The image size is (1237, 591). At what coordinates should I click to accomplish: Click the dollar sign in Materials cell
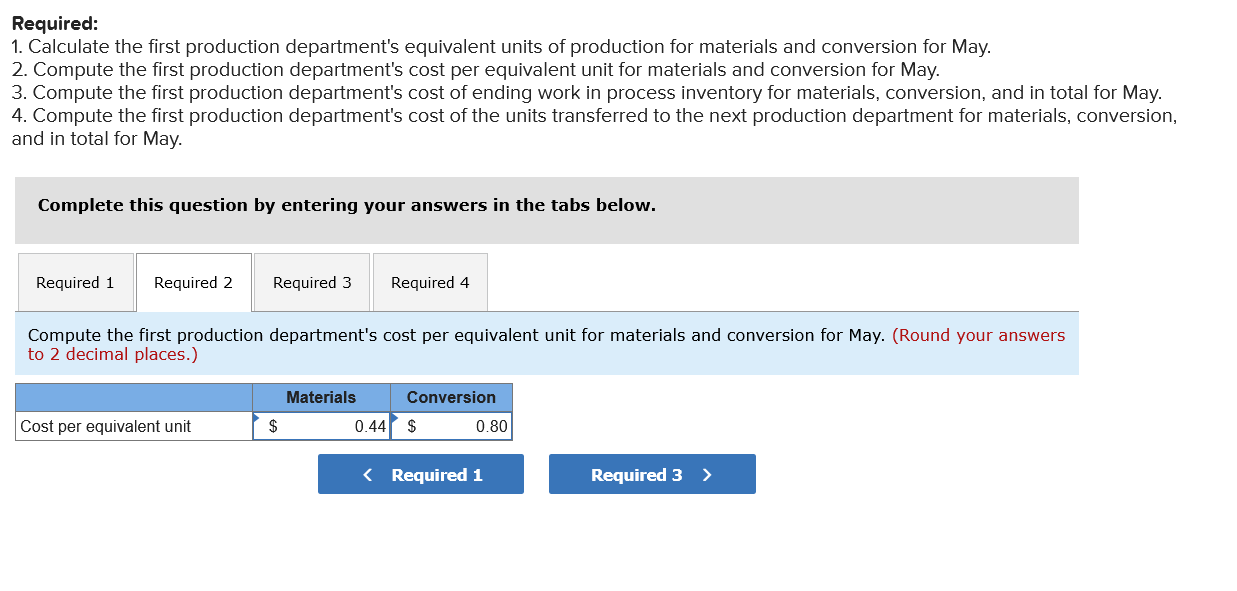[273, 427]
